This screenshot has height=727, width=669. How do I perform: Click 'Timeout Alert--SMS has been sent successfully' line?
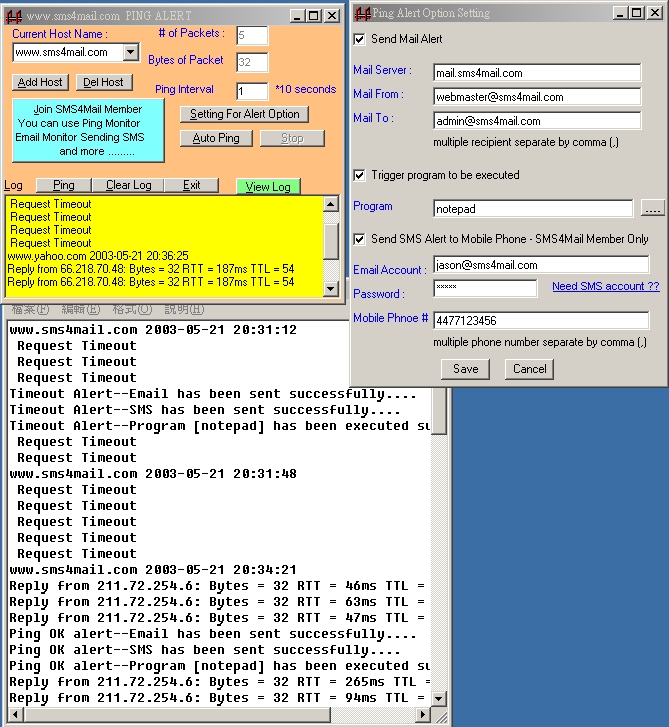[205, 410]
